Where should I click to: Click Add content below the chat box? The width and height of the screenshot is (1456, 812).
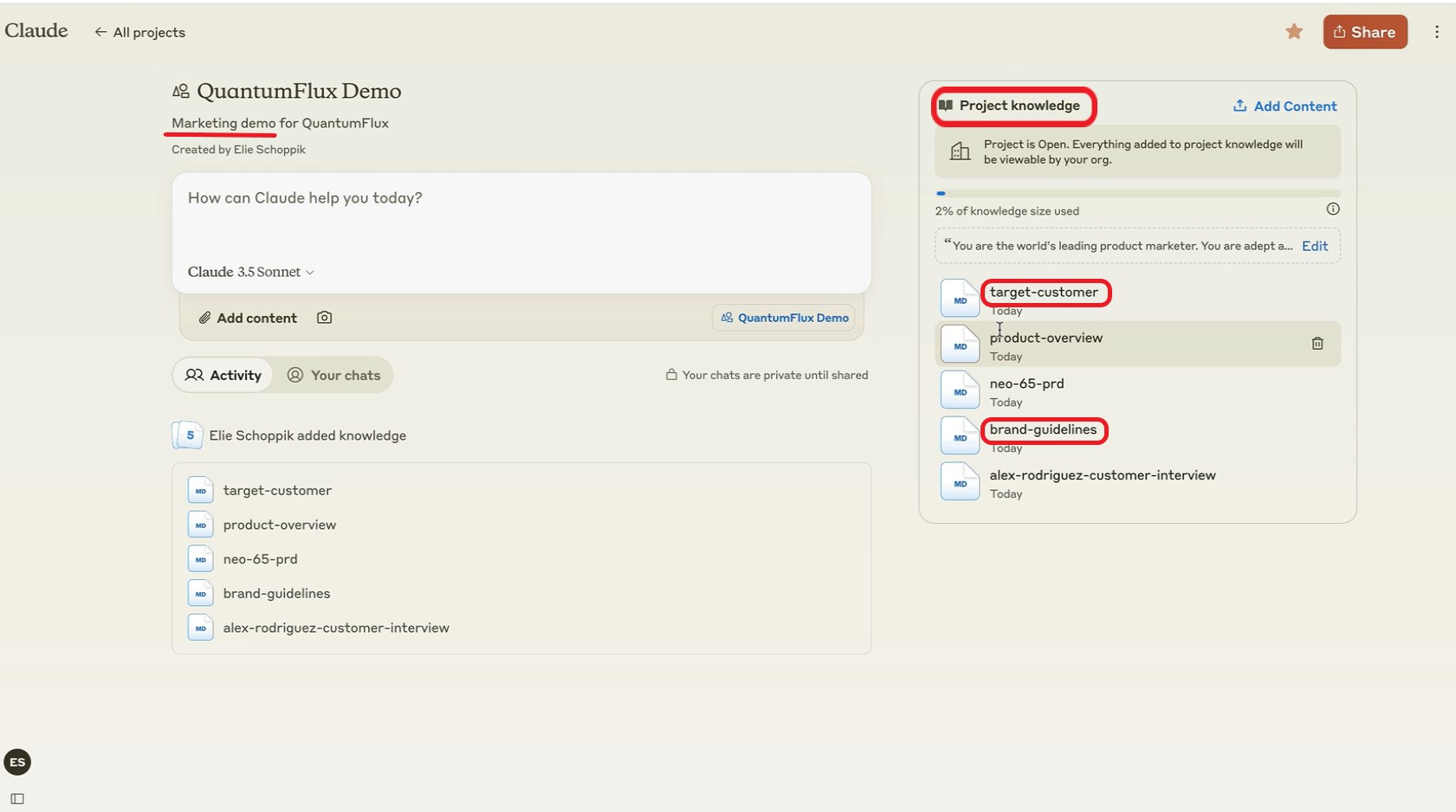[248, 318]
